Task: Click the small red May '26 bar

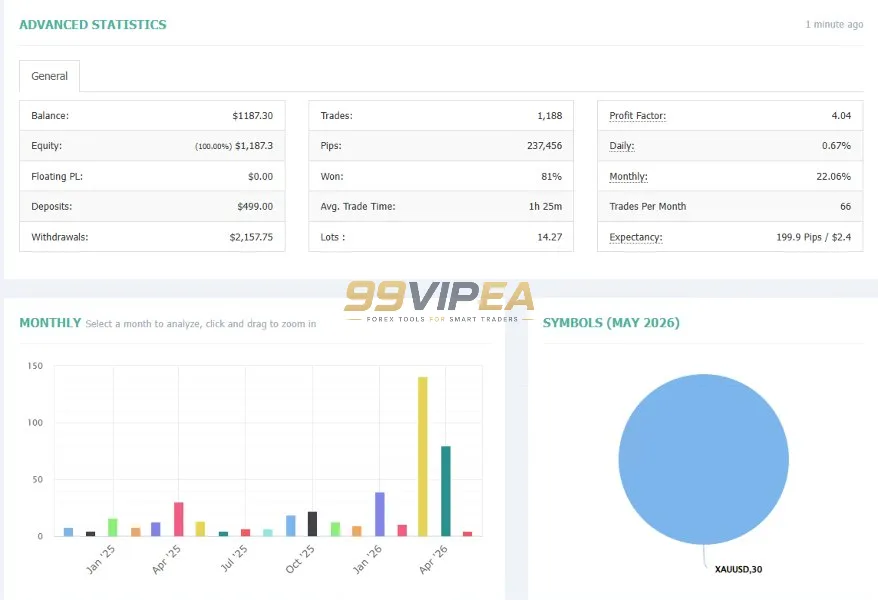Action: click(x=468, y=534)
